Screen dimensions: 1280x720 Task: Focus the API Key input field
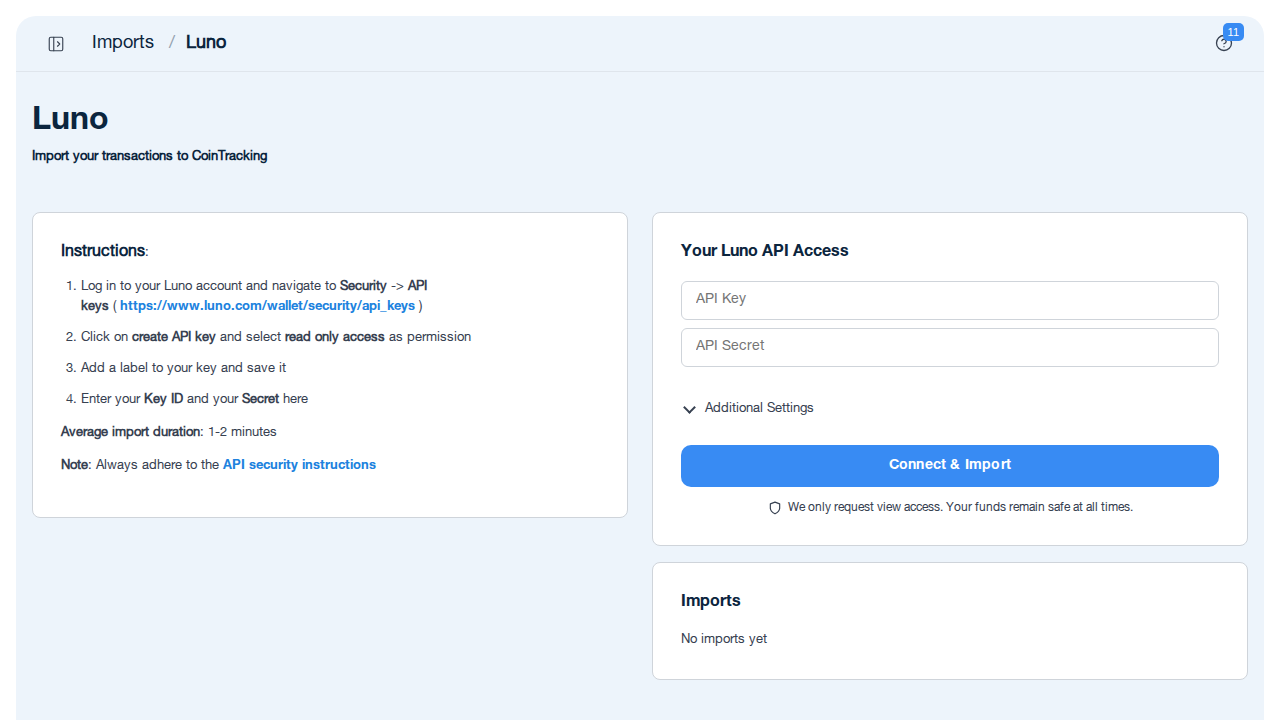pos(950,300)
